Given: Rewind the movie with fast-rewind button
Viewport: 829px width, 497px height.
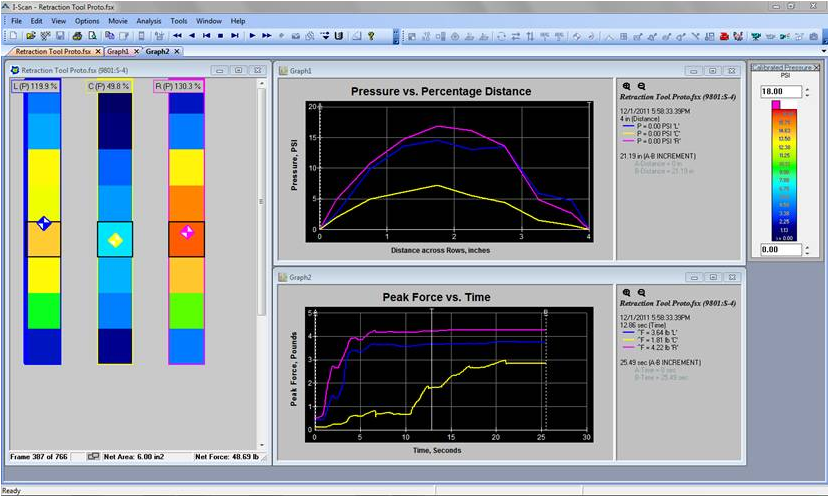Looking at the screenshot, I should 177,35.
